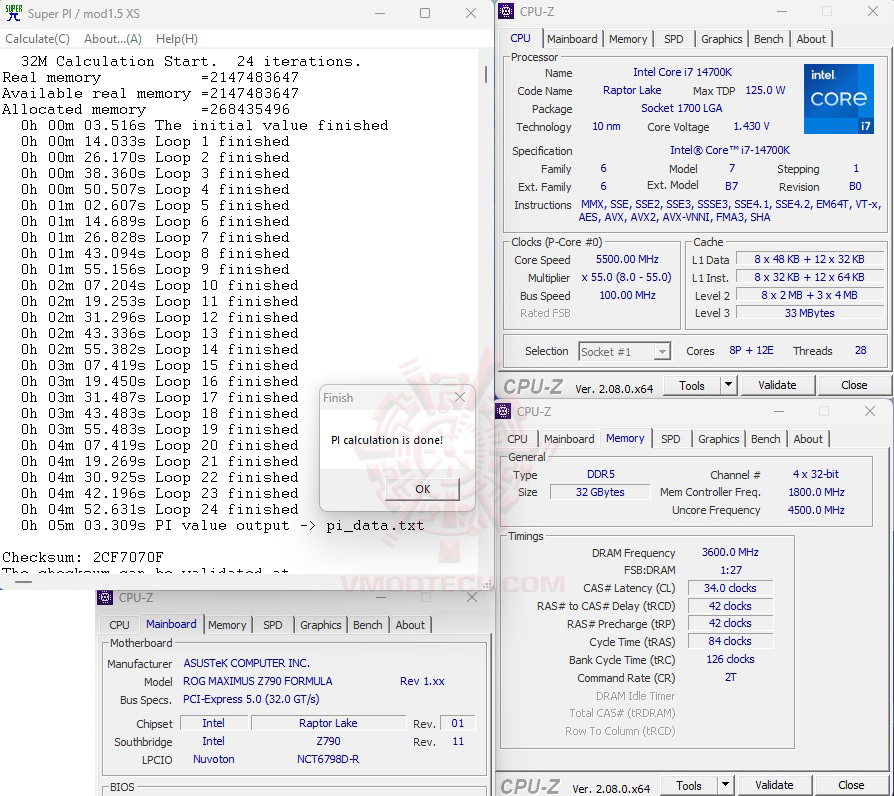Open About tab in top CPU-Z window

point(811,39)
